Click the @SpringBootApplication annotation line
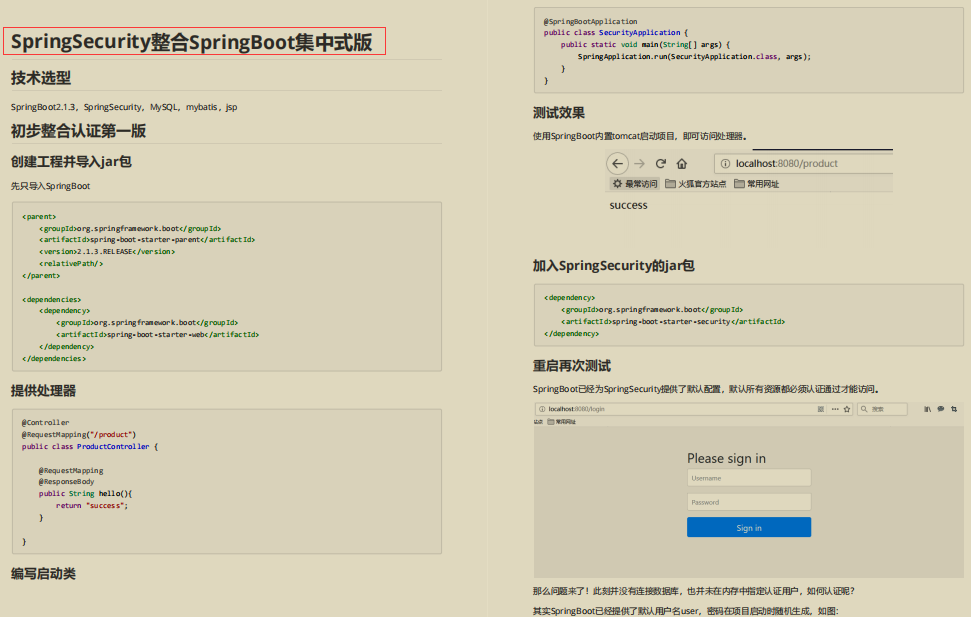 pos(590,21)
